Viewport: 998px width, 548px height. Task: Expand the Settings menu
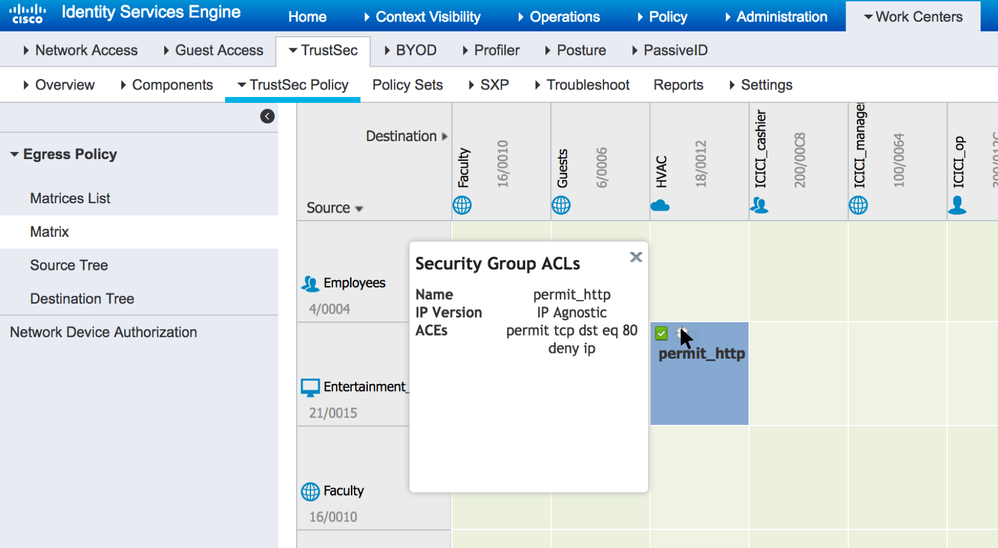(761, 85)
